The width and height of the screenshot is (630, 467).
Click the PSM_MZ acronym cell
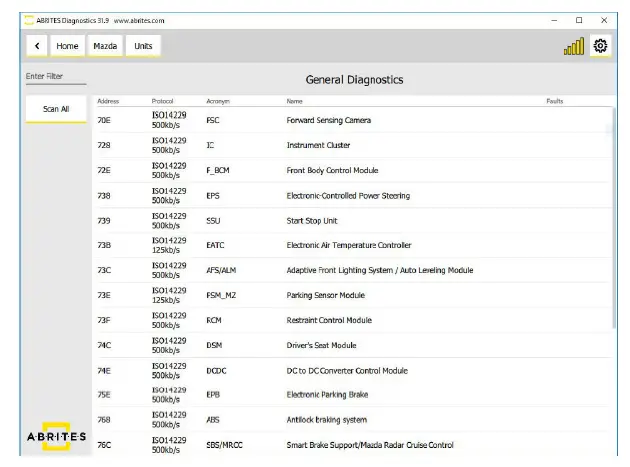point(221,295)
